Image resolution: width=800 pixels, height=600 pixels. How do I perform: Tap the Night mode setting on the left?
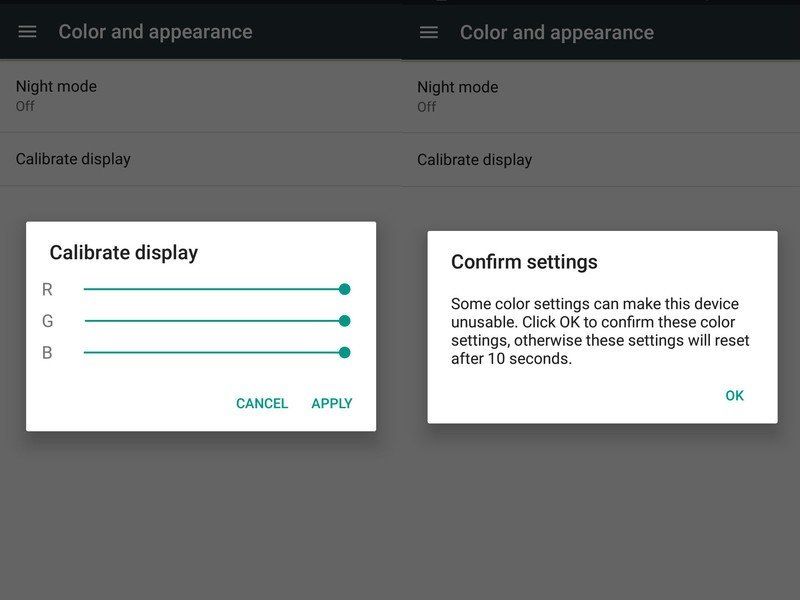pyautogui.click(x=57, y=87)
